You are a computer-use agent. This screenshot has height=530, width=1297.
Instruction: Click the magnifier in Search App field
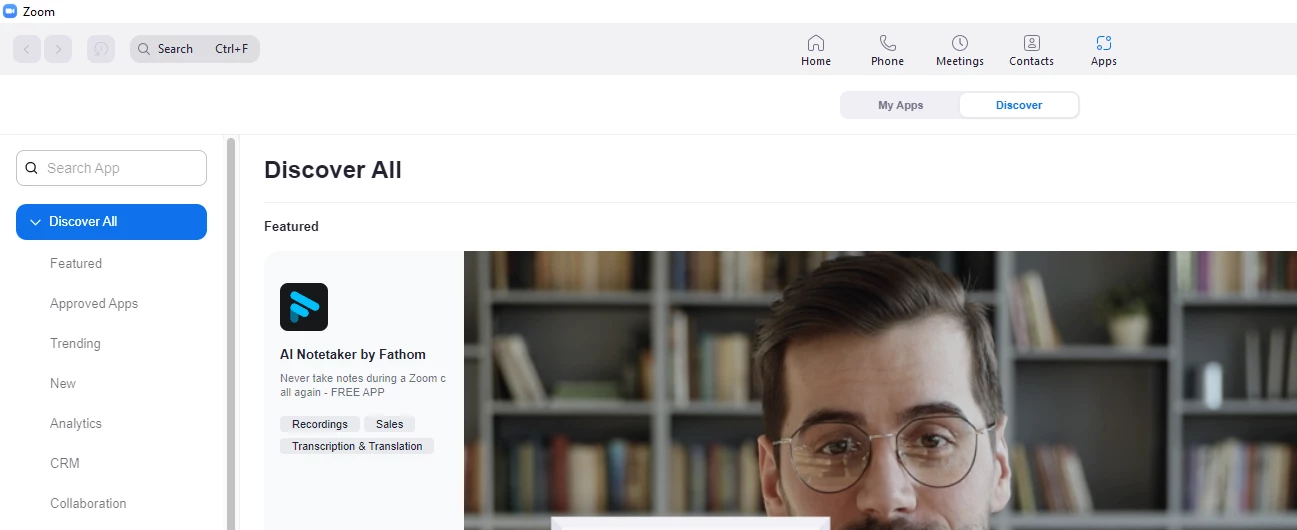pos(31,168)
